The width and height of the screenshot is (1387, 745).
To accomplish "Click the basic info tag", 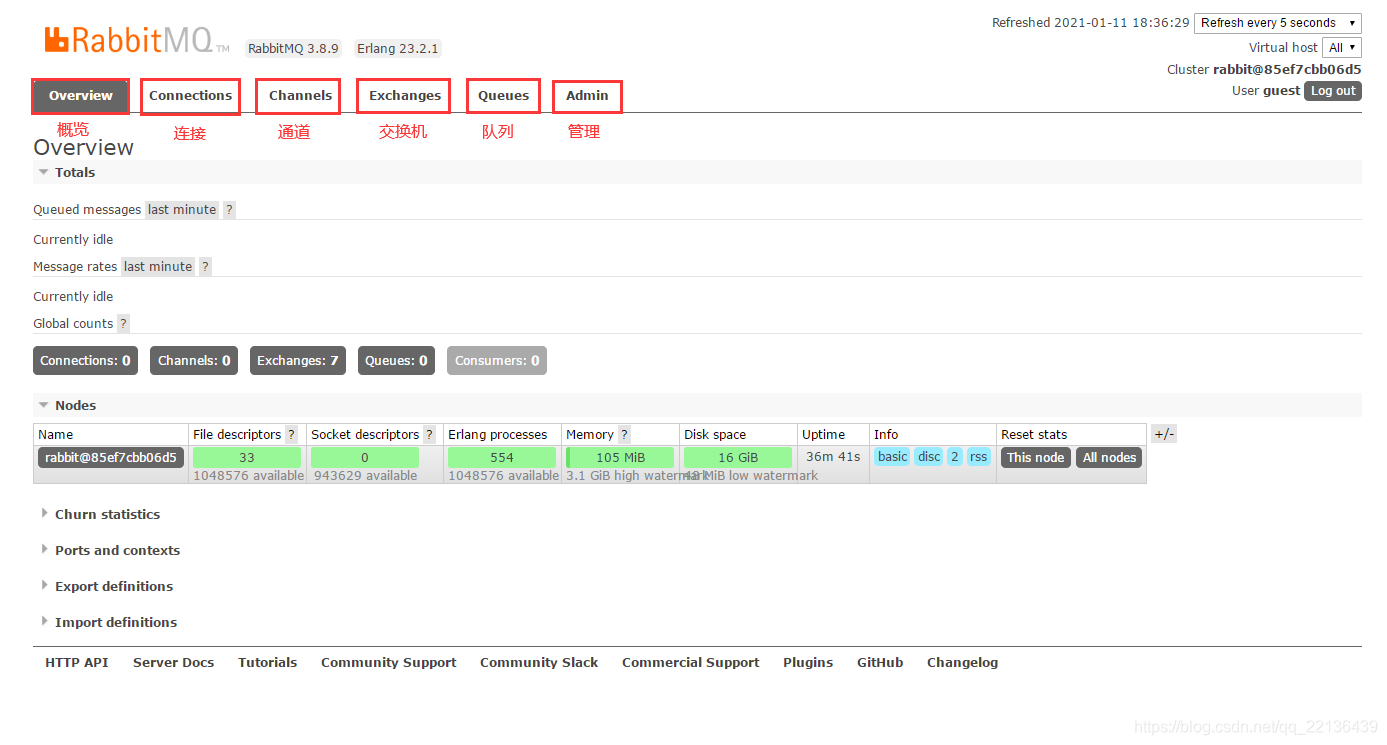I will (x=892, y=457).
